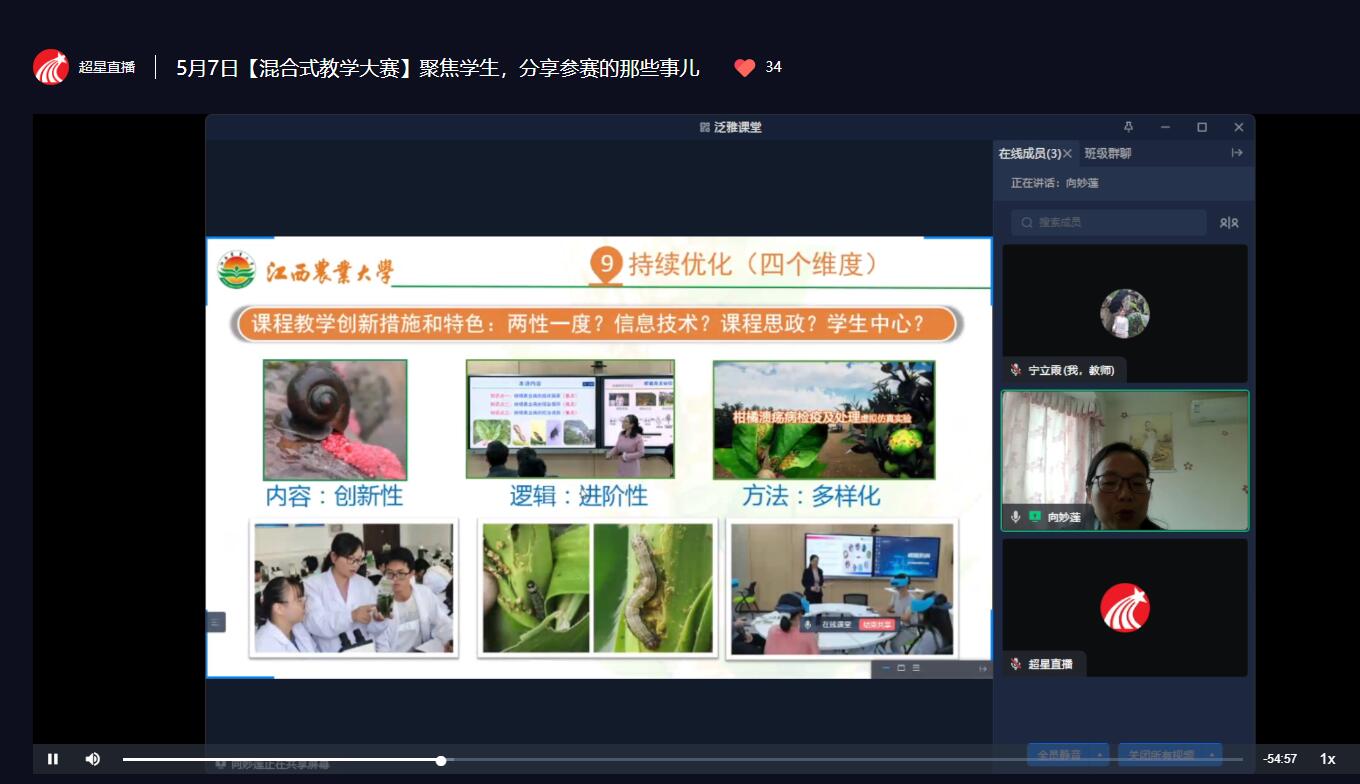The width and height of the screenshot is (1360, 784).
Task: Close the 在线成员 tab with X
Action: (x=1067, y=153)
